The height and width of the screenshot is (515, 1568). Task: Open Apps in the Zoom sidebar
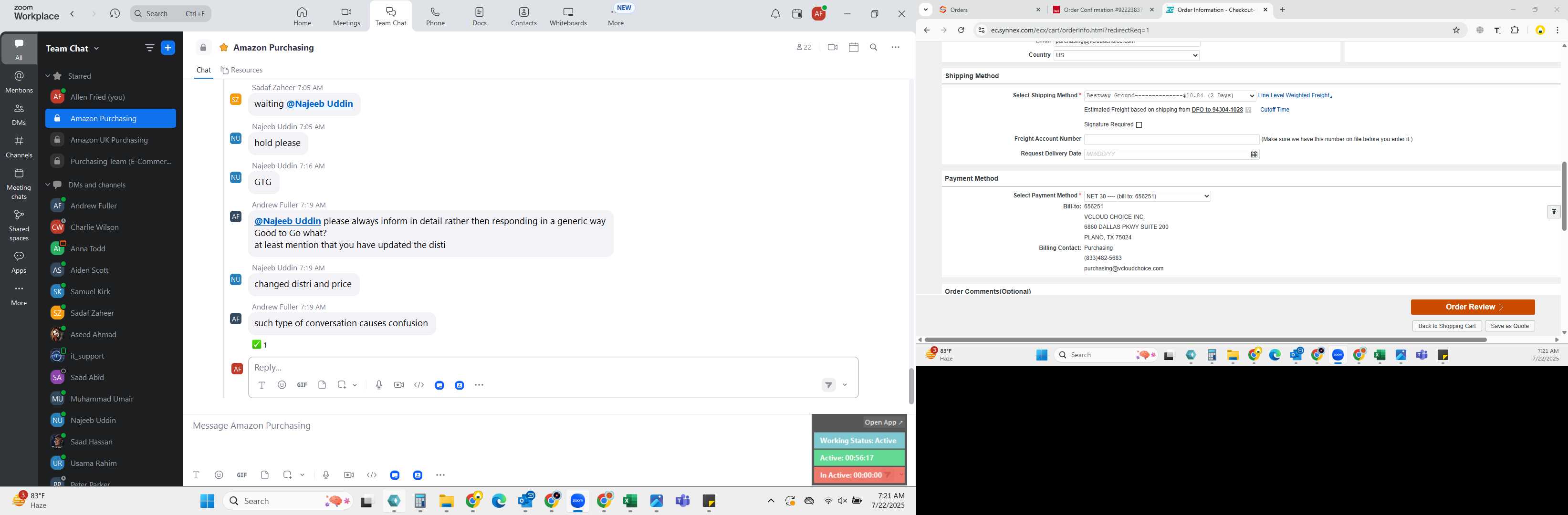pyautogui.click(x=19, y=262)
